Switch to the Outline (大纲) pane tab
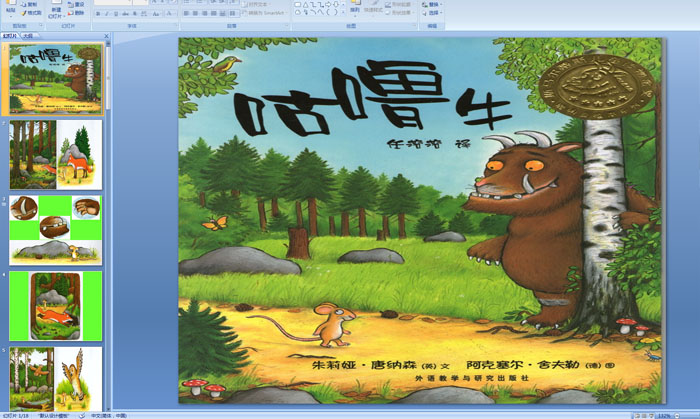The height and width of the screenshot is (419, 700). [29, 36]
